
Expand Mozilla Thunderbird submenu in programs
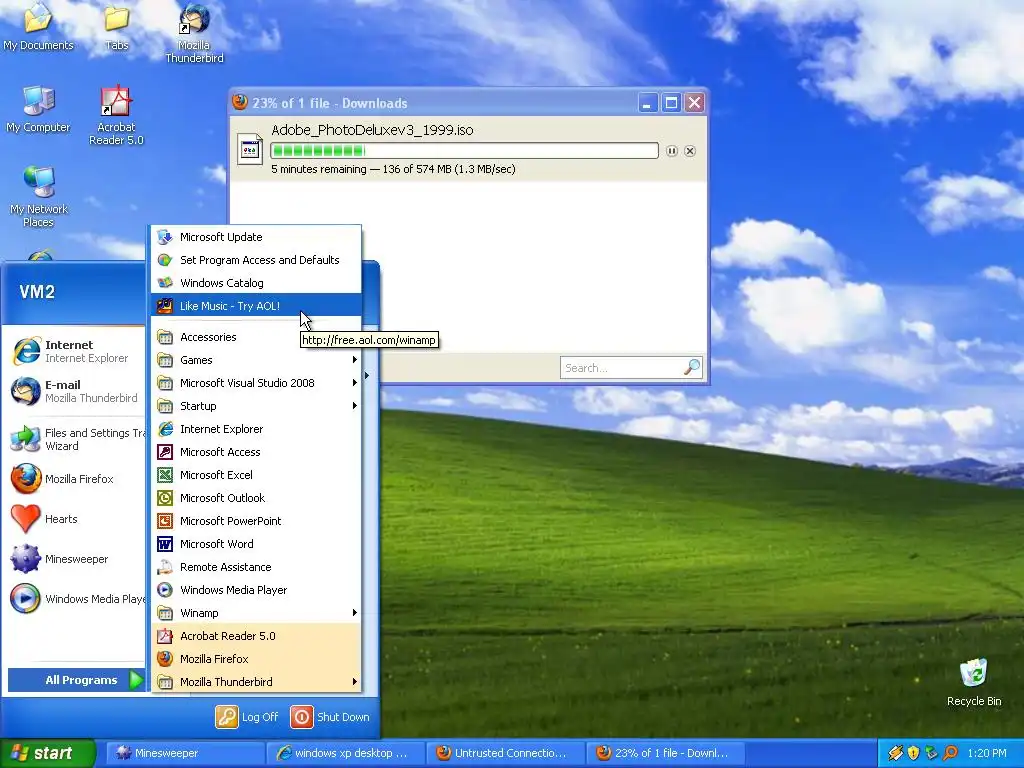pos(256,682)
